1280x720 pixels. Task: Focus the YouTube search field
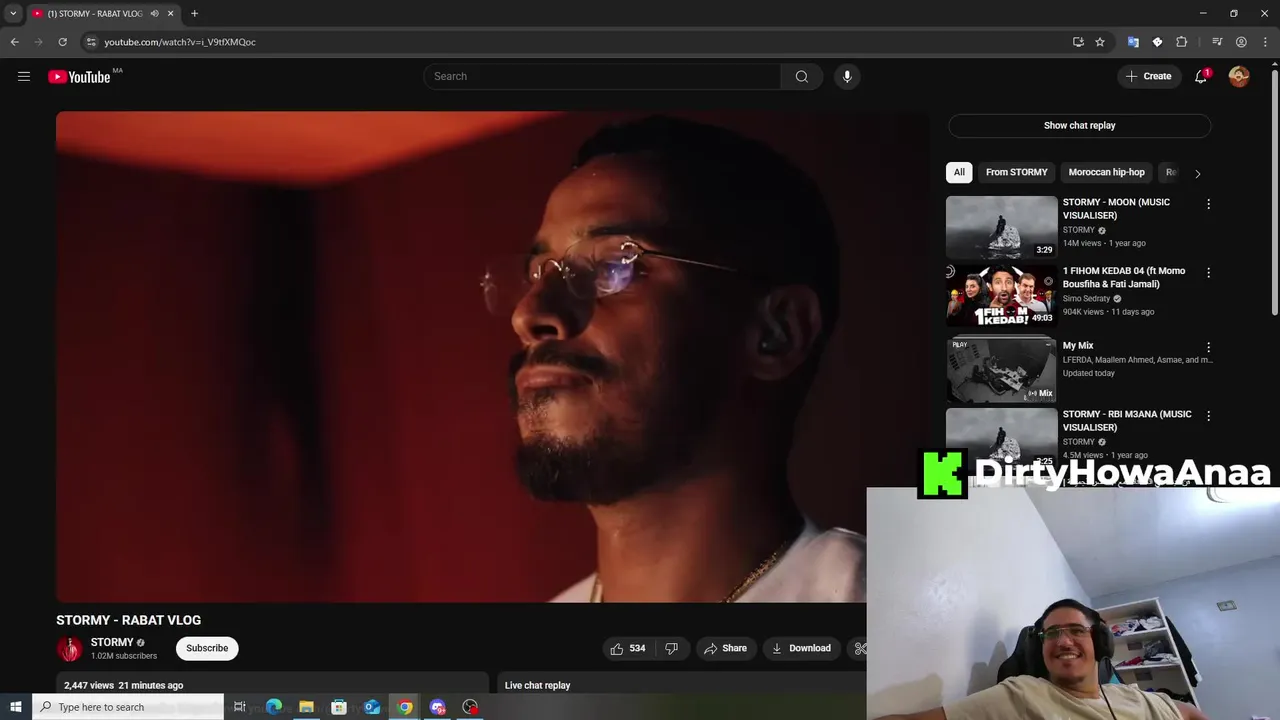tap(602, 76)
